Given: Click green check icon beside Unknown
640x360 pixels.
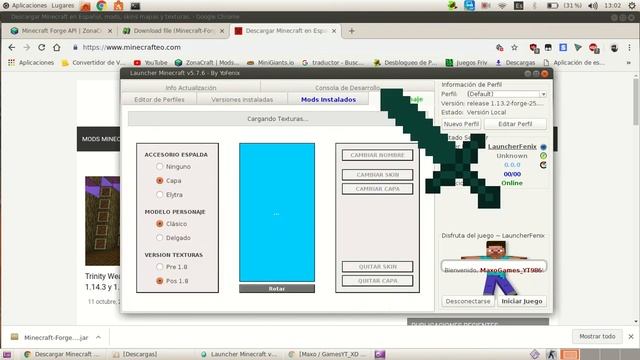Looking at the screenshot, I should (x=543, y=156).
